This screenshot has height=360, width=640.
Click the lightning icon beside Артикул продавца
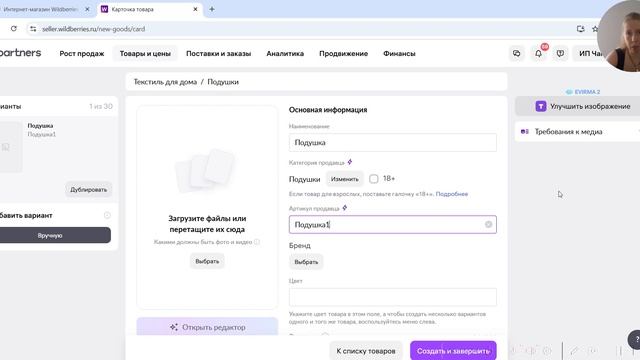tap(345, 208)
